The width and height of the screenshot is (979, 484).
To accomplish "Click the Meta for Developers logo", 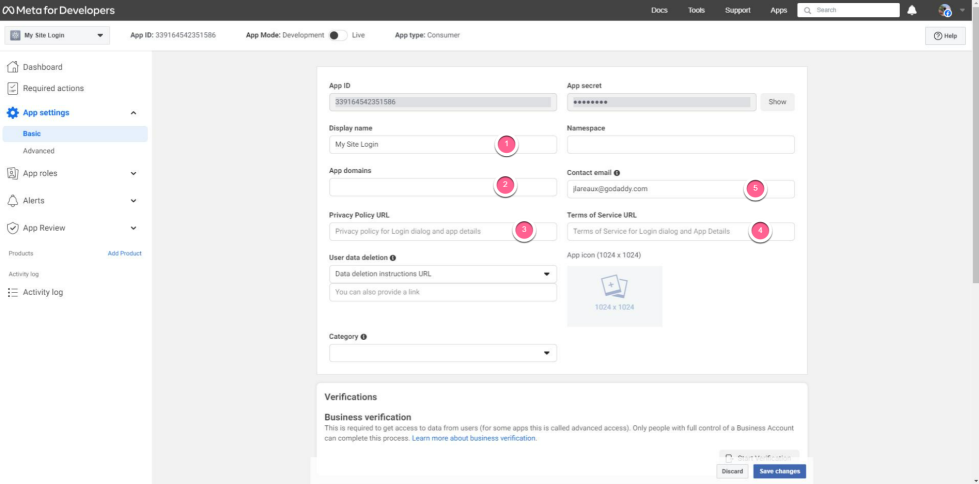I will point(59,11).
